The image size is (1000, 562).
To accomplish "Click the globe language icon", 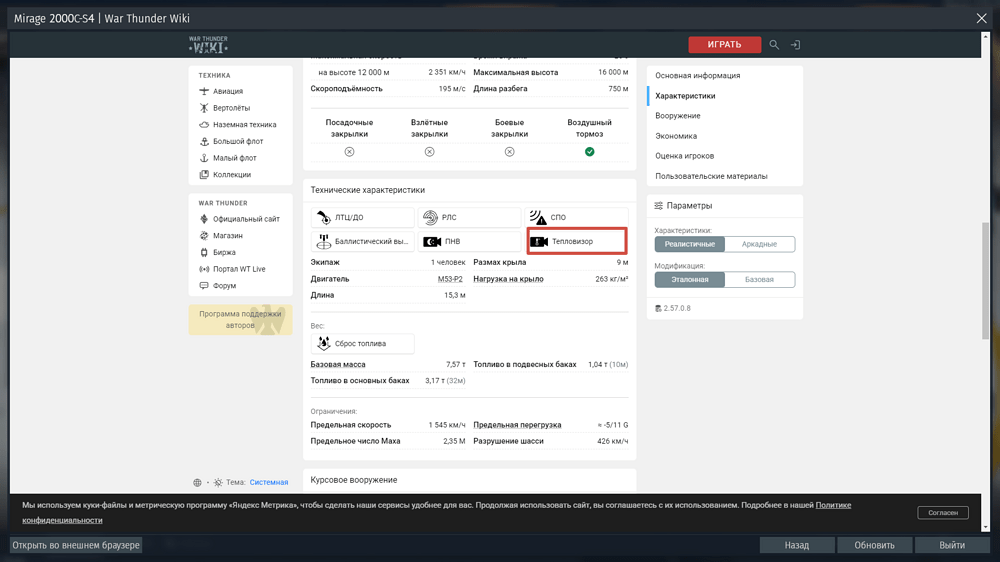I will click(x=197, y=482).
